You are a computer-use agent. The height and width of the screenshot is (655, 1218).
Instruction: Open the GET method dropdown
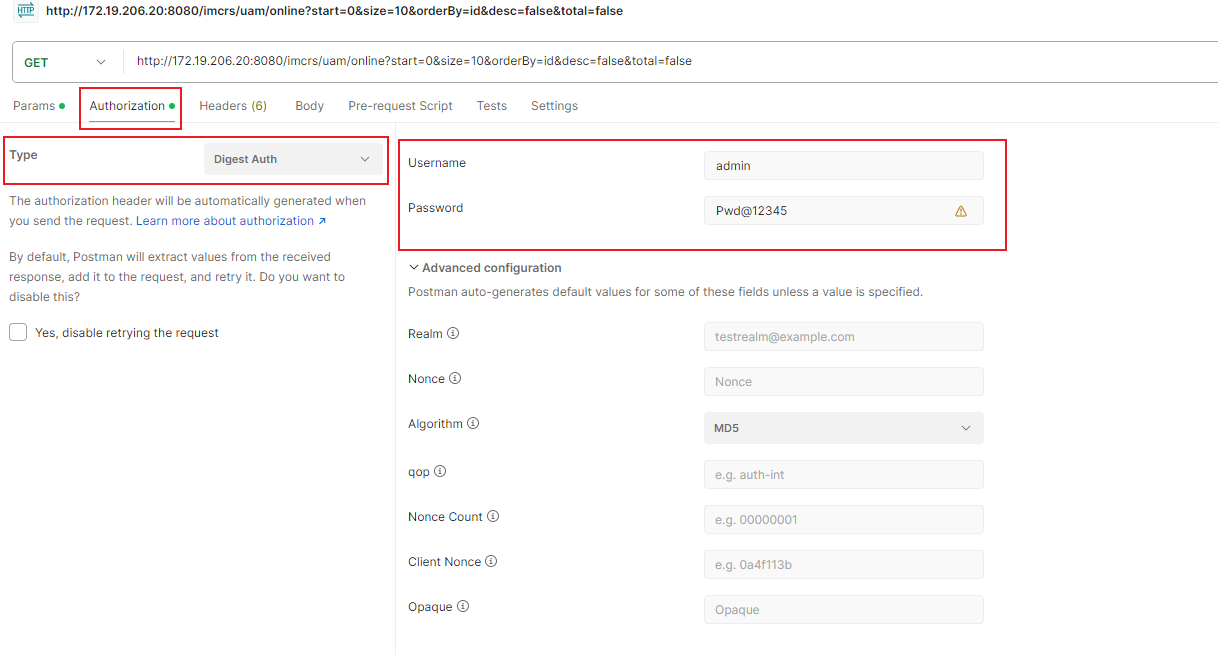65,62
